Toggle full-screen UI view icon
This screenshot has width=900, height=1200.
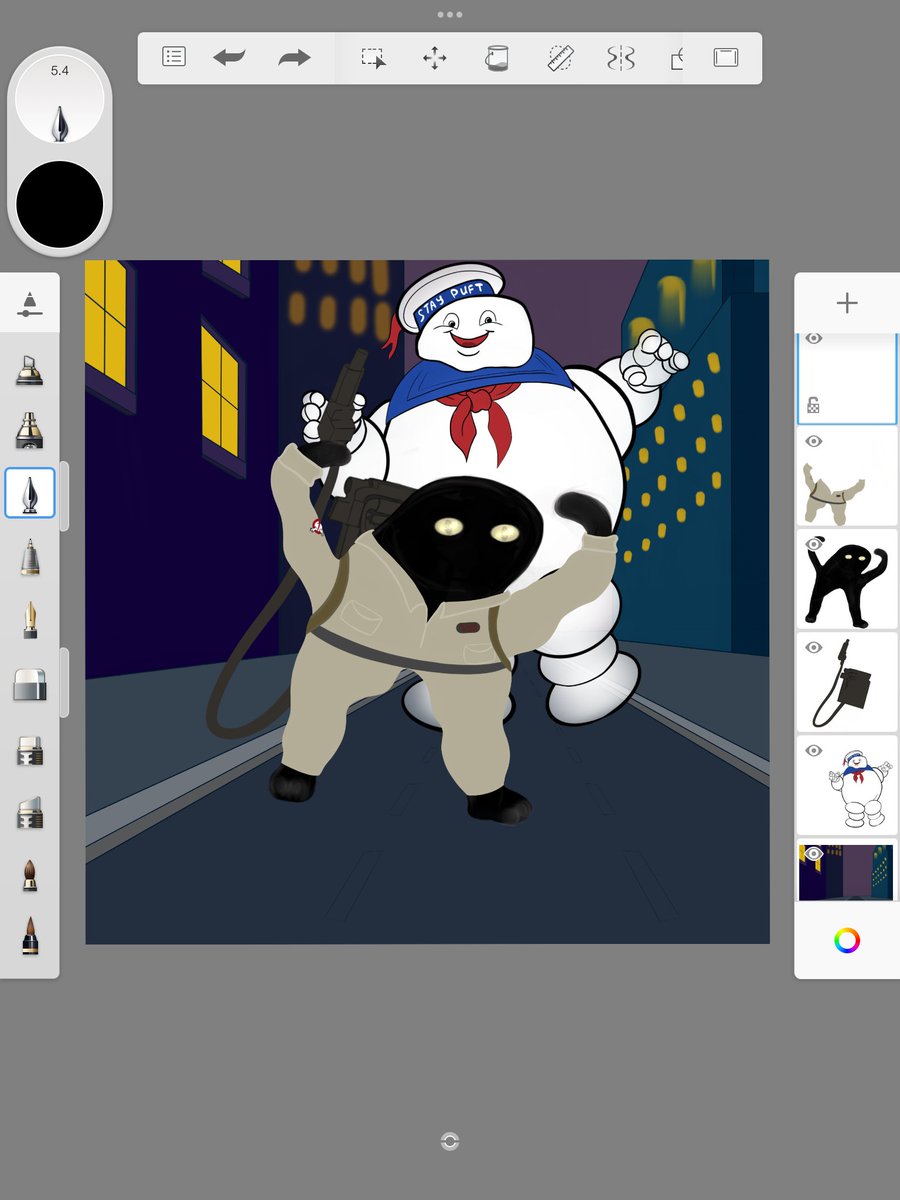tap(726, 58)
